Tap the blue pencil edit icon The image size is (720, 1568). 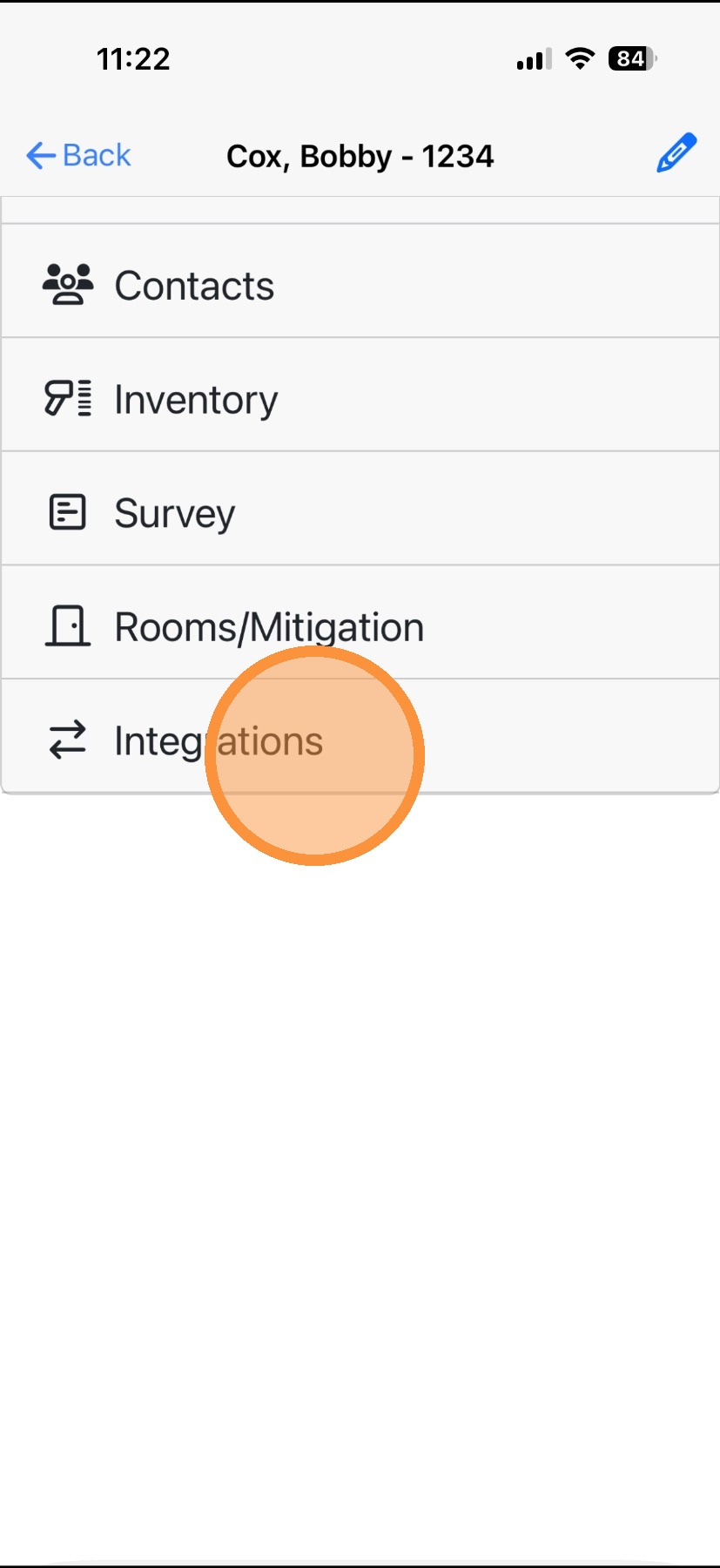(x=676, y=153)
